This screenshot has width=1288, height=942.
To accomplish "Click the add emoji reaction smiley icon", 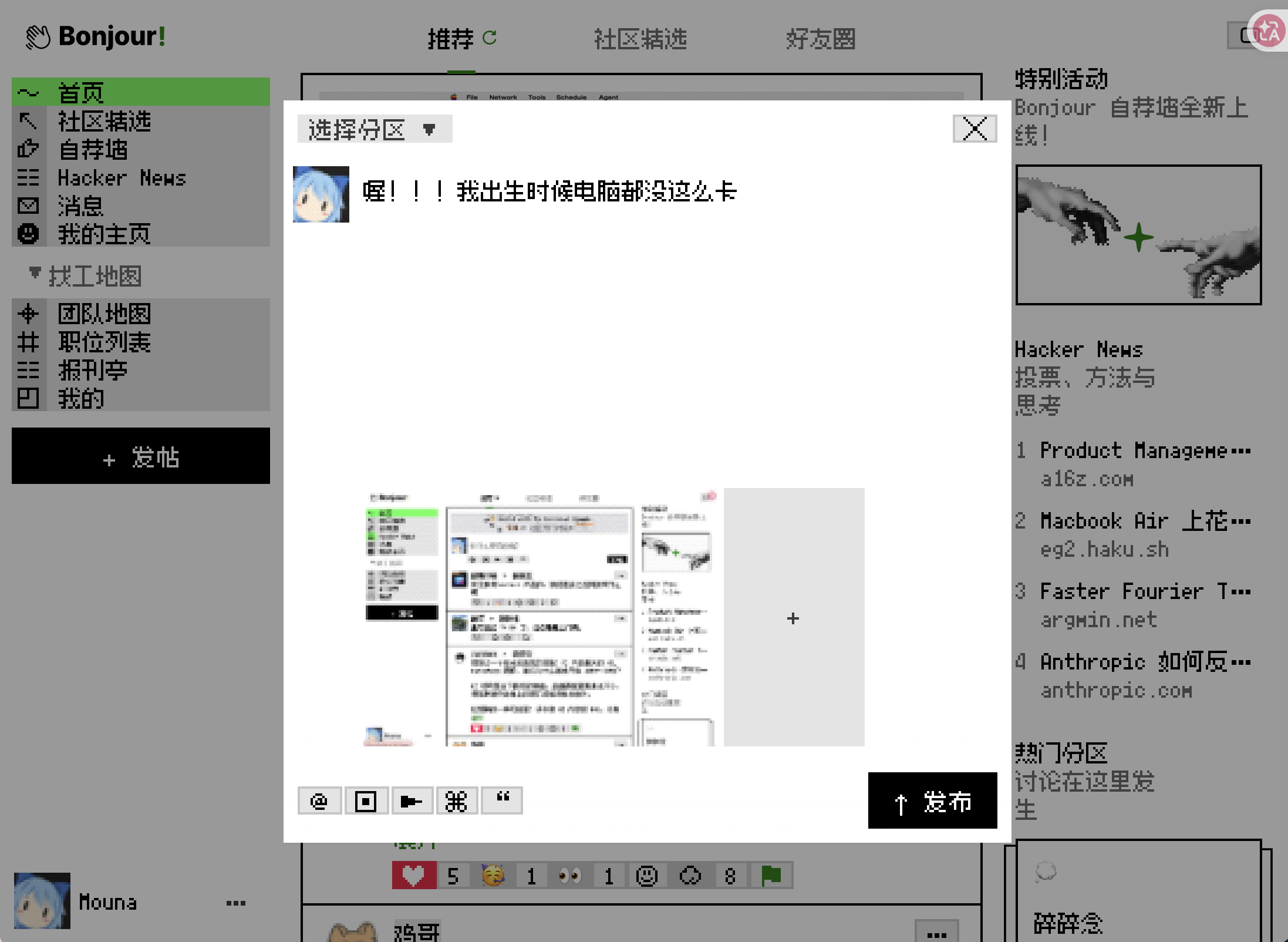I will (x=647, y=876).
